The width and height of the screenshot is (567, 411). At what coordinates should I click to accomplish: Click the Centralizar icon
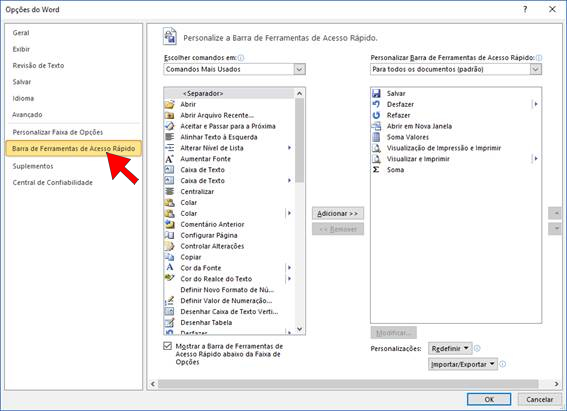tap(169, 192)
